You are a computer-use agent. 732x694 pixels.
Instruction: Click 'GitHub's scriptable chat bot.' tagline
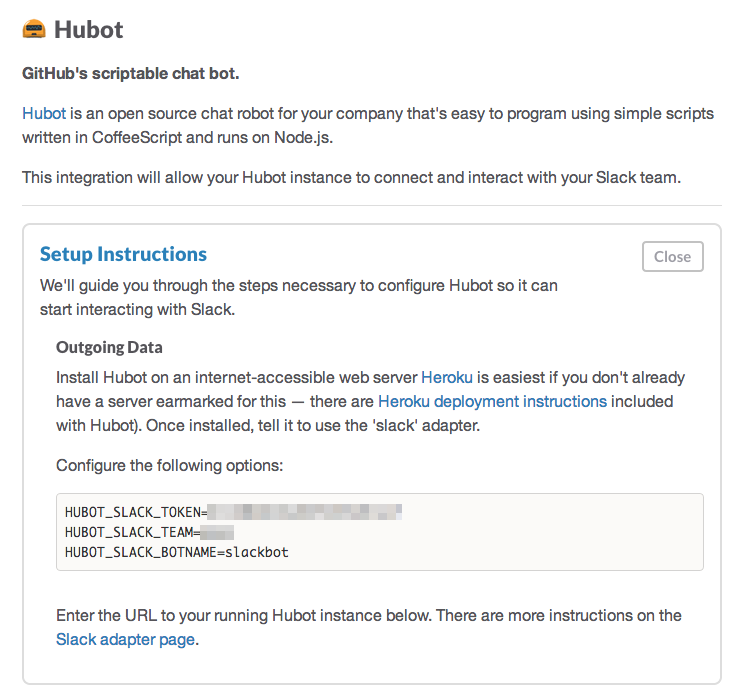tap(131, 74)
